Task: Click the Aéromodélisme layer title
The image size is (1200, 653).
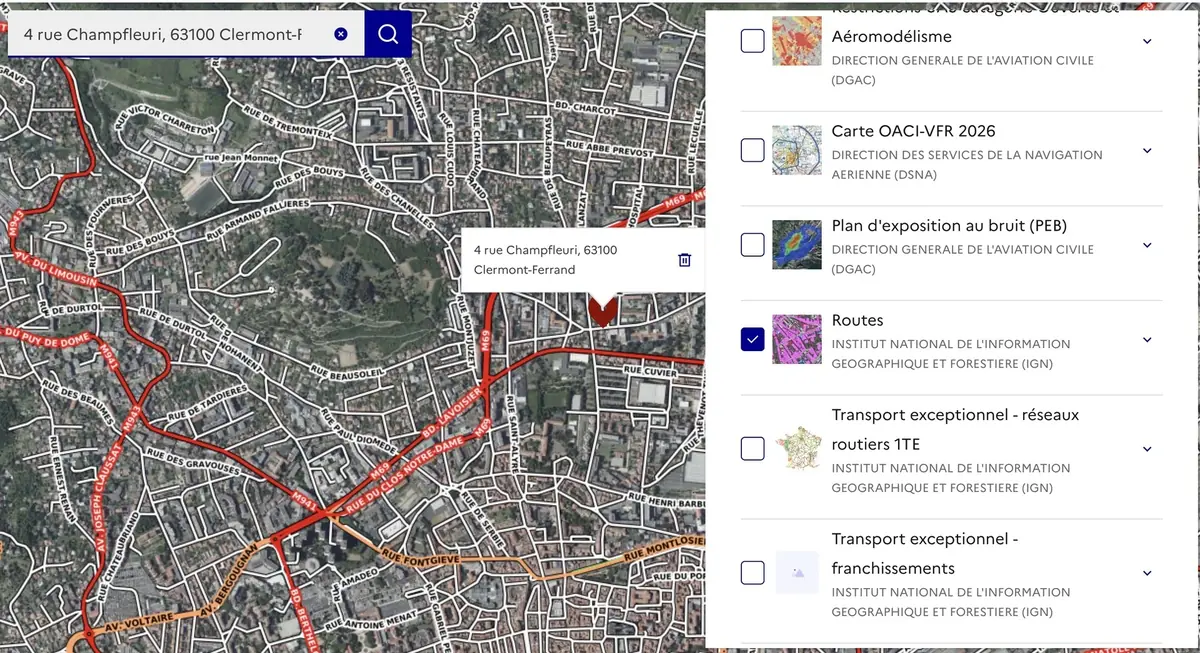Action: pyautogui.click(x=891, y=37)
